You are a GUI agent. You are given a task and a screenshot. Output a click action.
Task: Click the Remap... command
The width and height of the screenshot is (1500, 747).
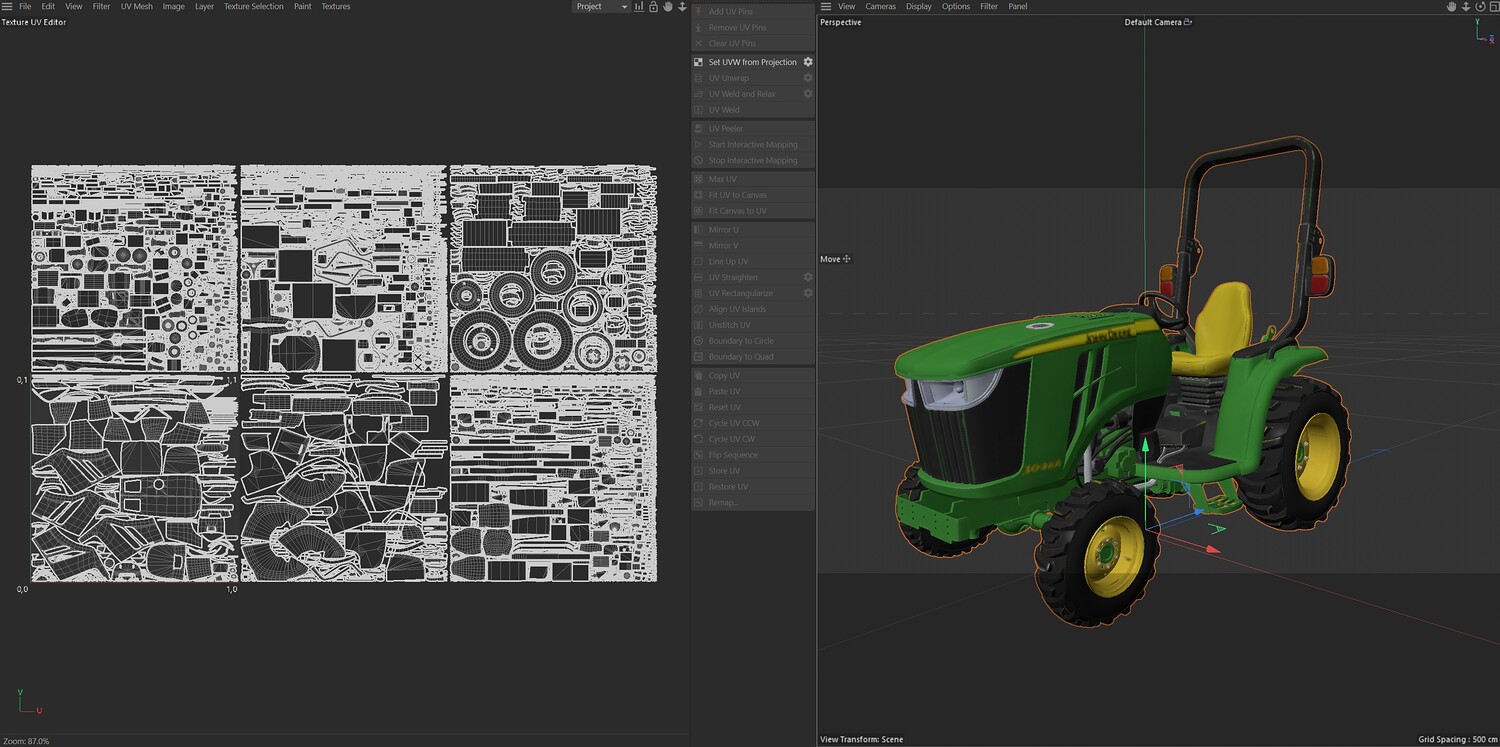tap(753, 502)
